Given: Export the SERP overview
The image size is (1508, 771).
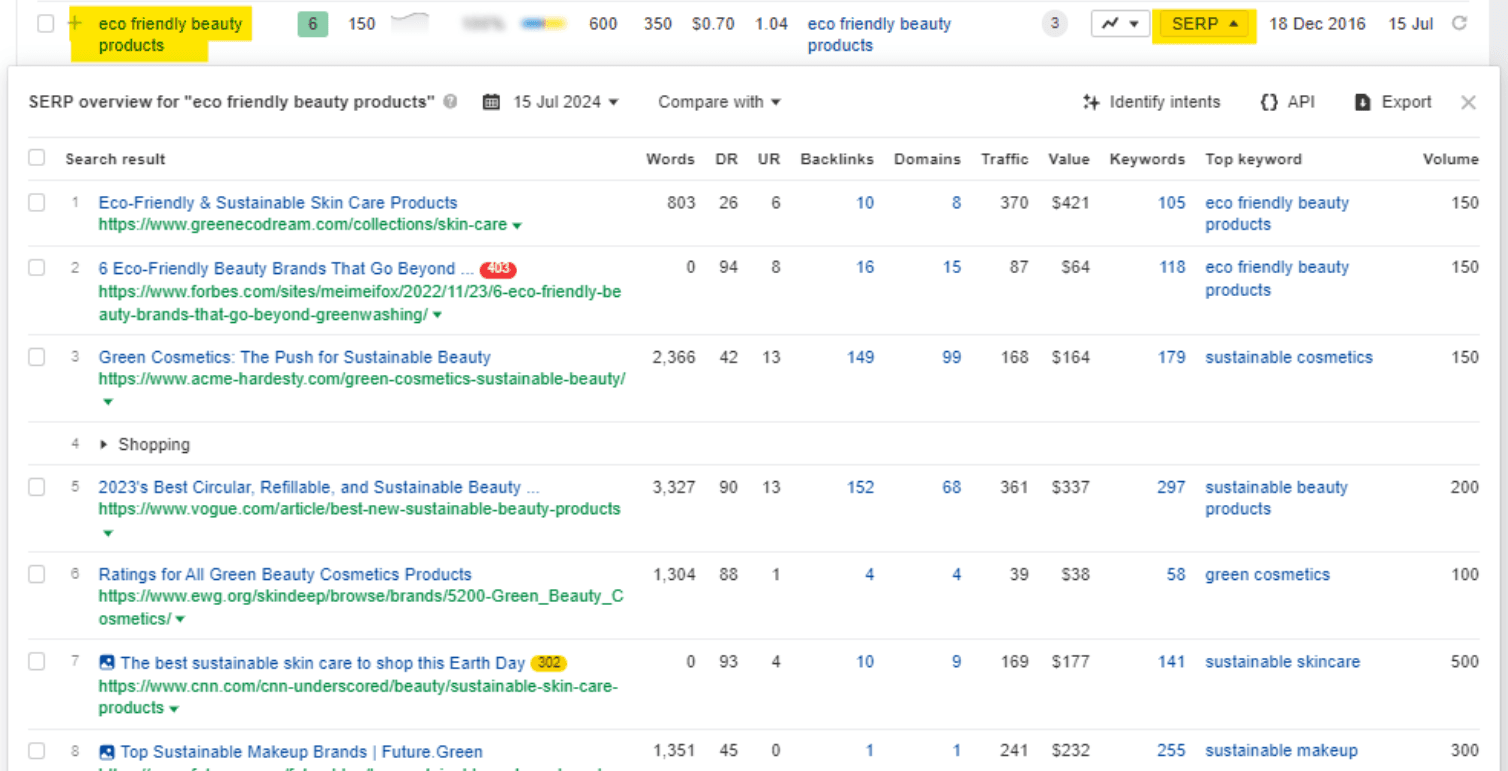Looking at the screenshot, I should click(1393, 102).
